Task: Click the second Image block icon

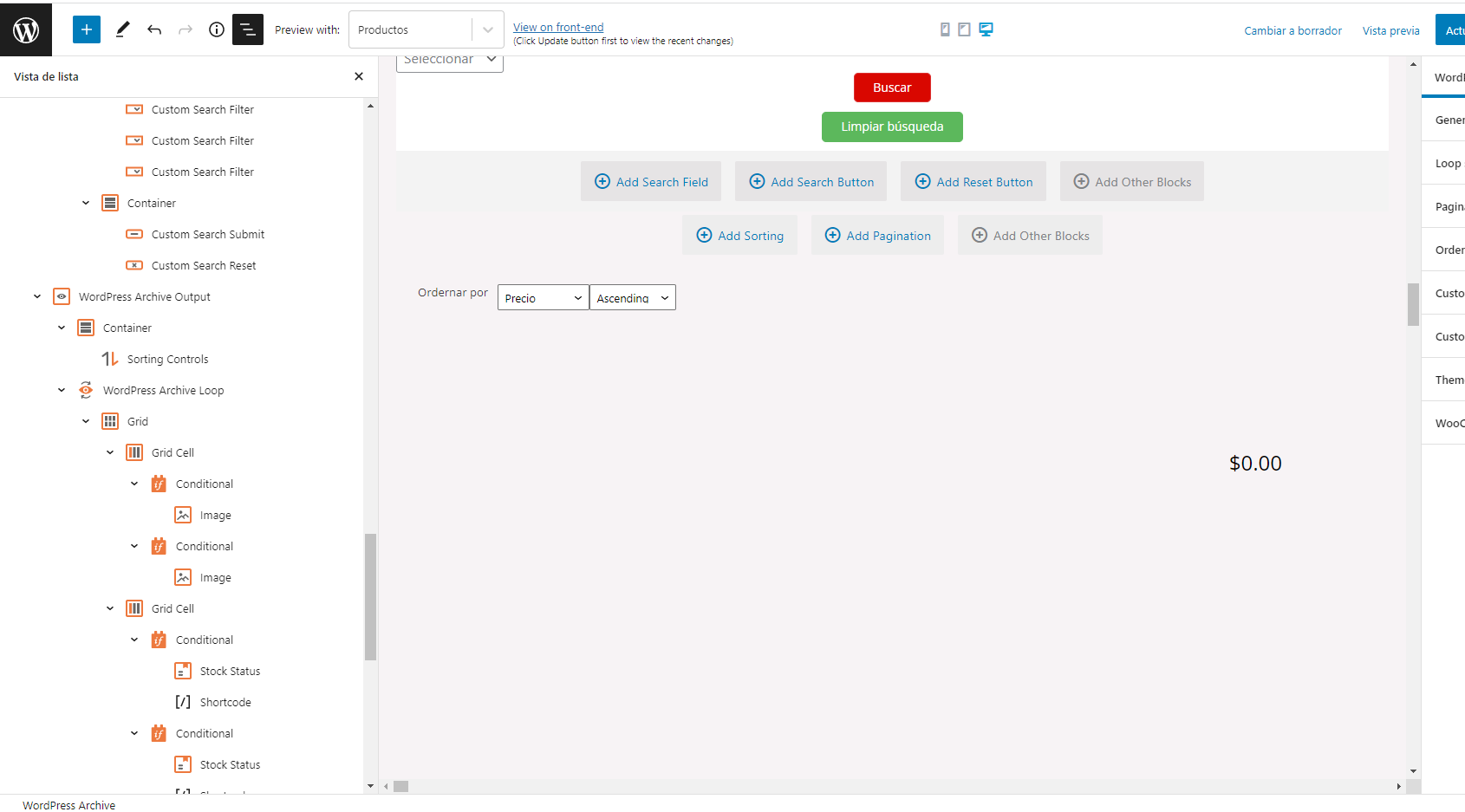Action: point(183,577)
